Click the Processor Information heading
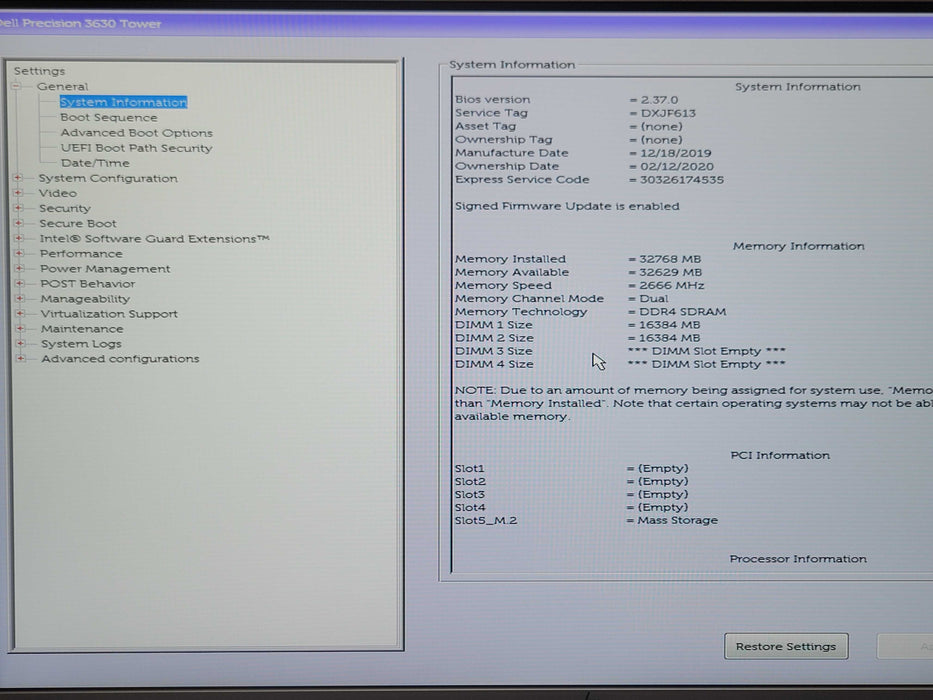This screenshot has height=700, width=933. click(798, 559)
